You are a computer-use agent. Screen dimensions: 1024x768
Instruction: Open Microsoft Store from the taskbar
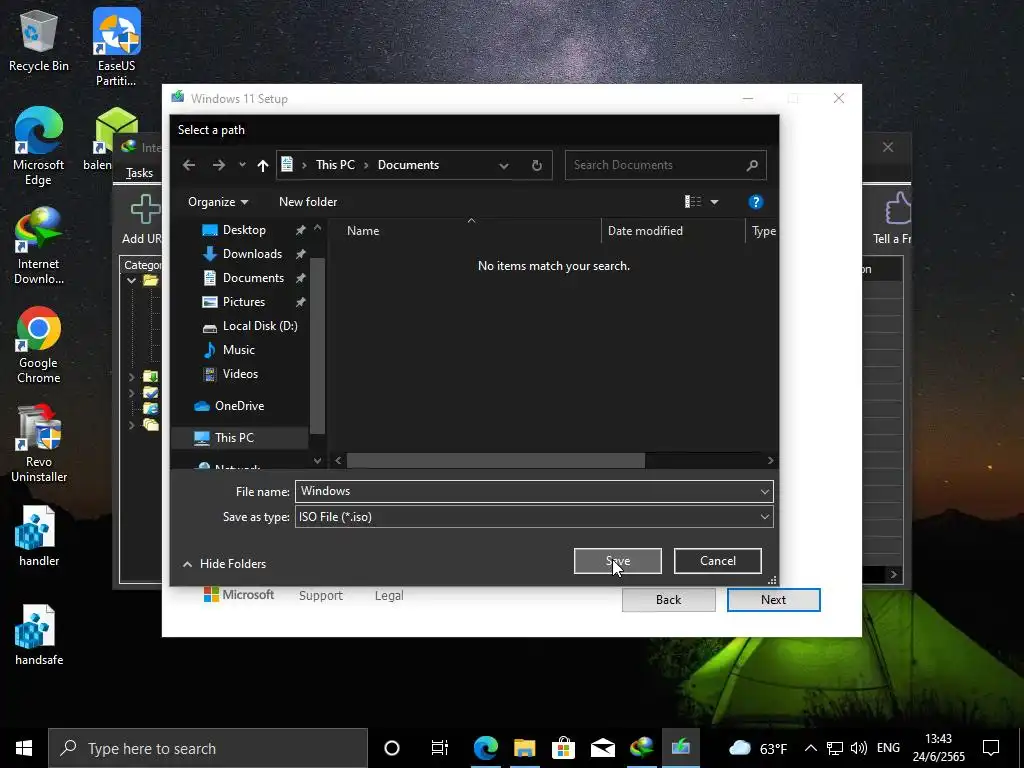(x=563, y=748)
